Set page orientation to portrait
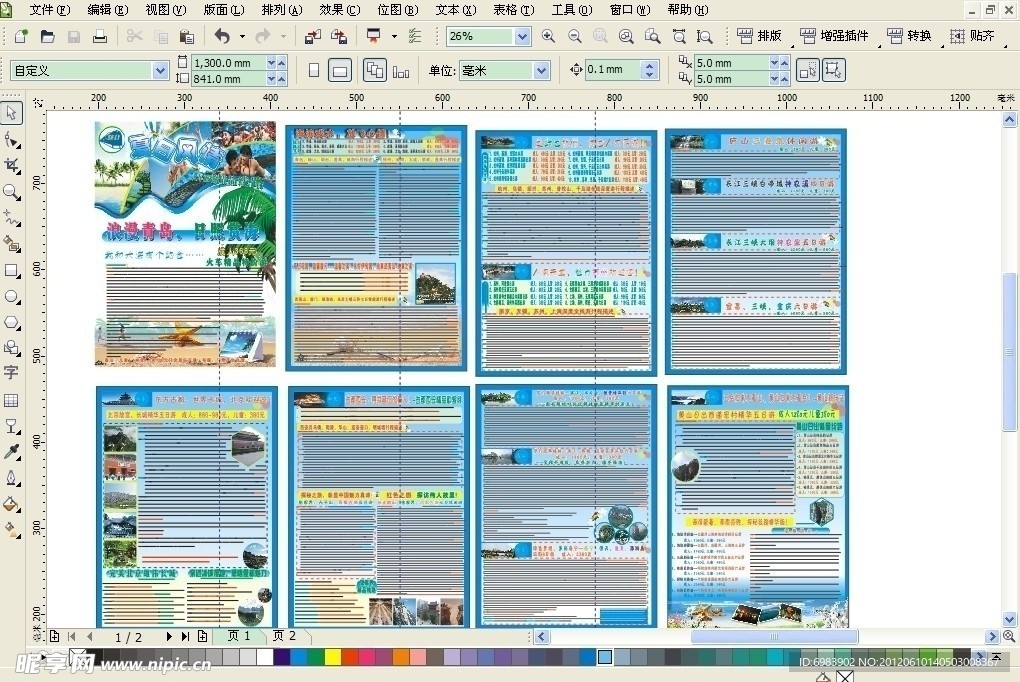Screen dimensions: 1020x682 [314, 71]
